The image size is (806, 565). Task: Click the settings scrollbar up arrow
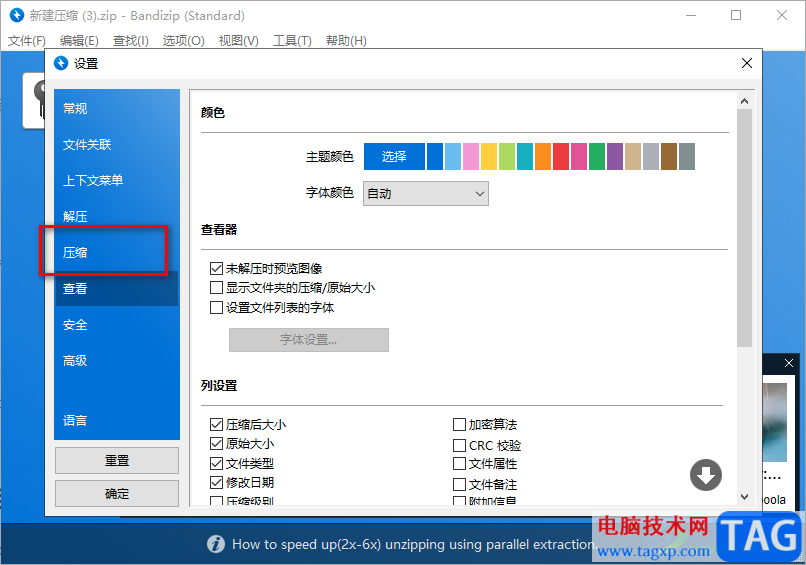click(744, 101)
